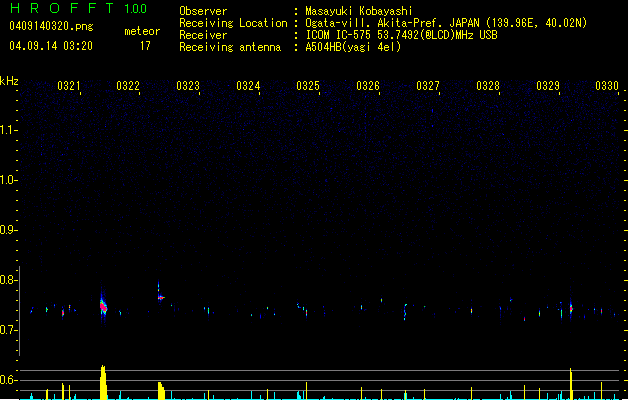Click the 'Observer' field label

coord(203,11)
